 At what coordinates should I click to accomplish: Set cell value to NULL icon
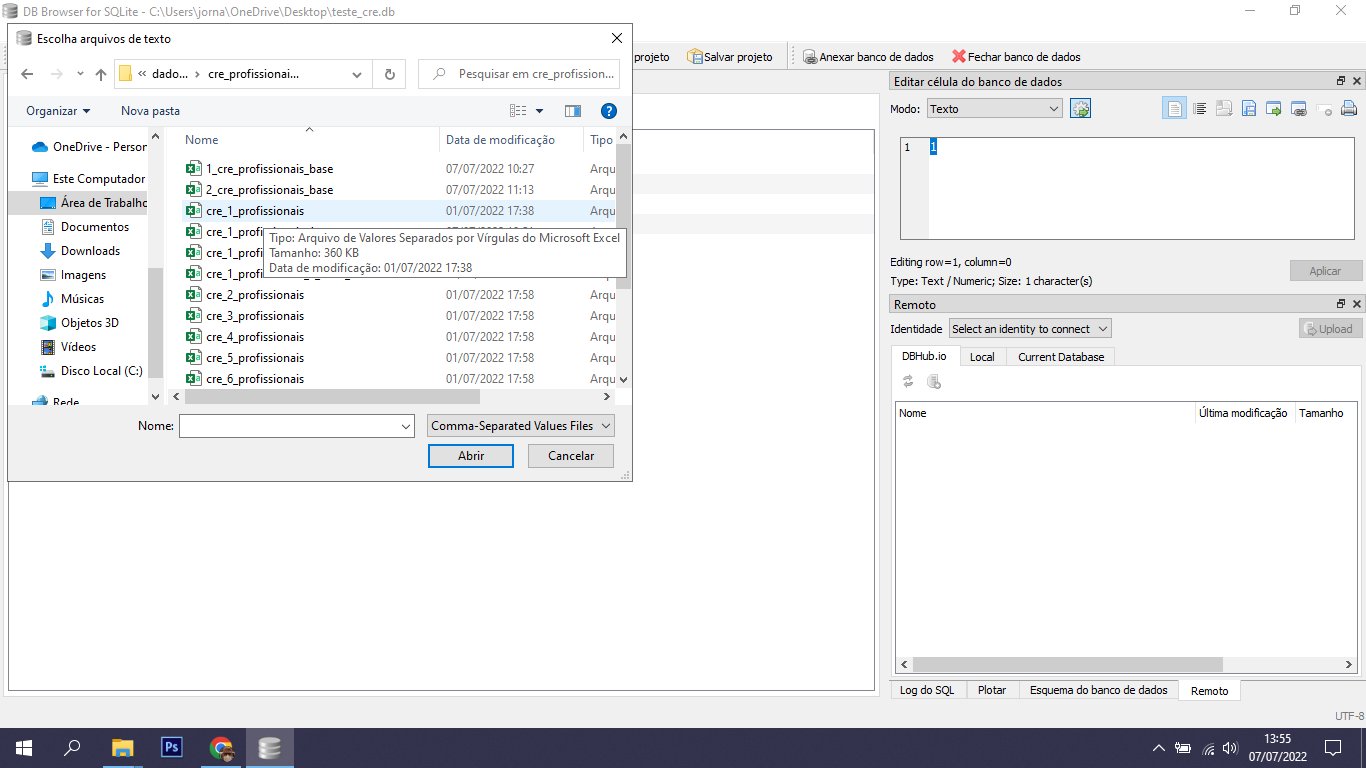coord(1324,108)
